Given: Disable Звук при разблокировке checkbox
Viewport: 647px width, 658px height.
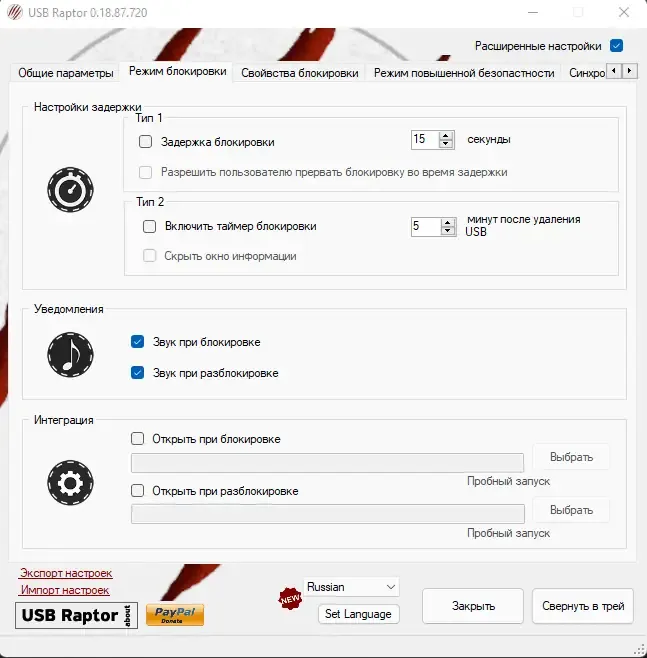Looking at the screenshot, I should [x=137, y=373].
